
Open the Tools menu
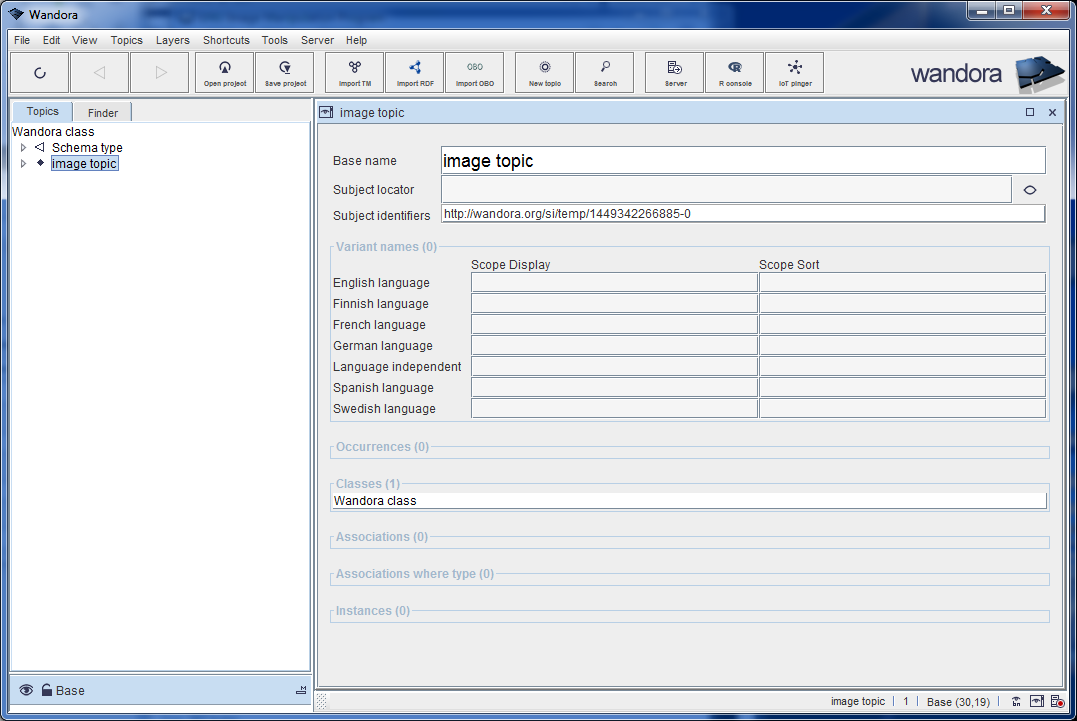coord(274,40)
